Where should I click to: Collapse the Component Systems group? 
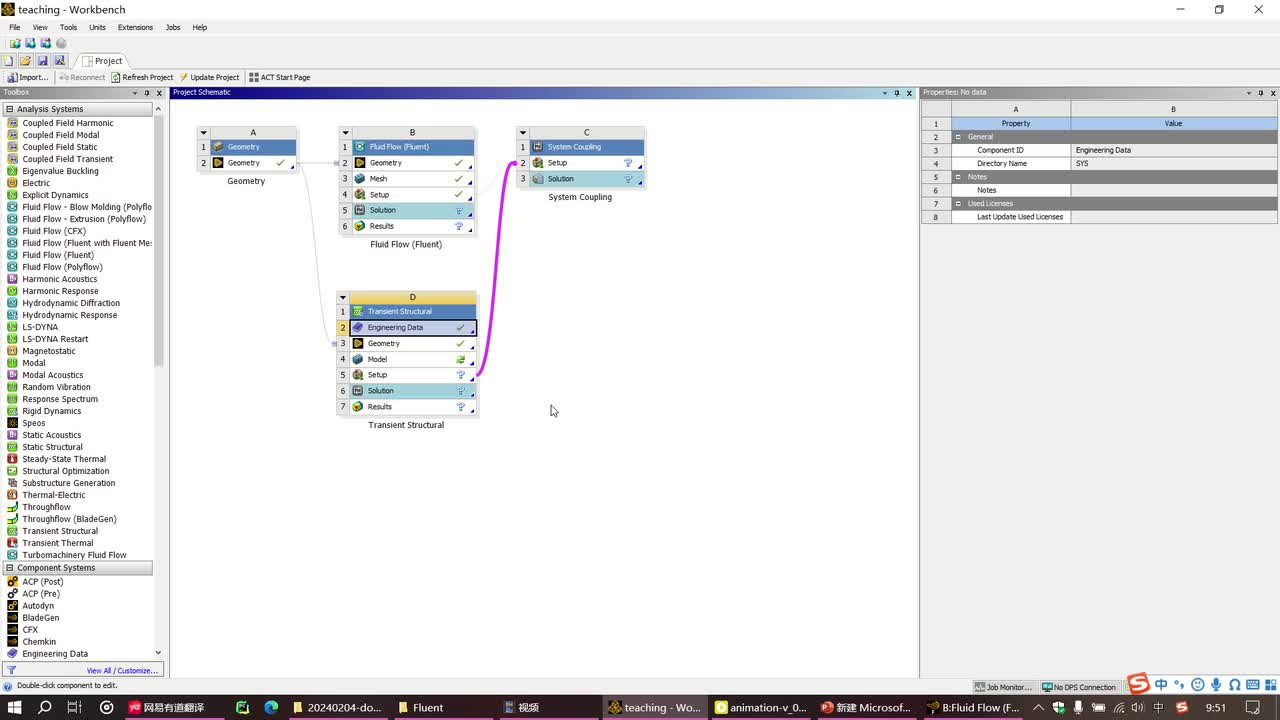pyautogui.click(x=9, y=568)
